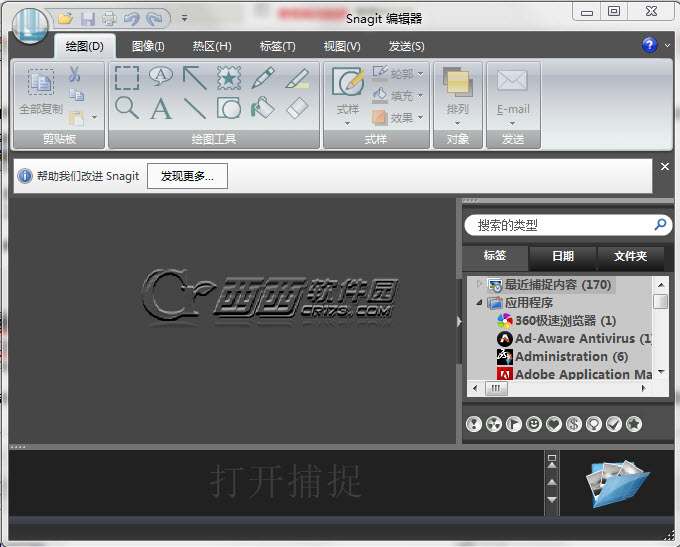Select the Zoom magnifier tool
Image resolution: width=680 pixels, height=547 pixels.
point(127,108)
